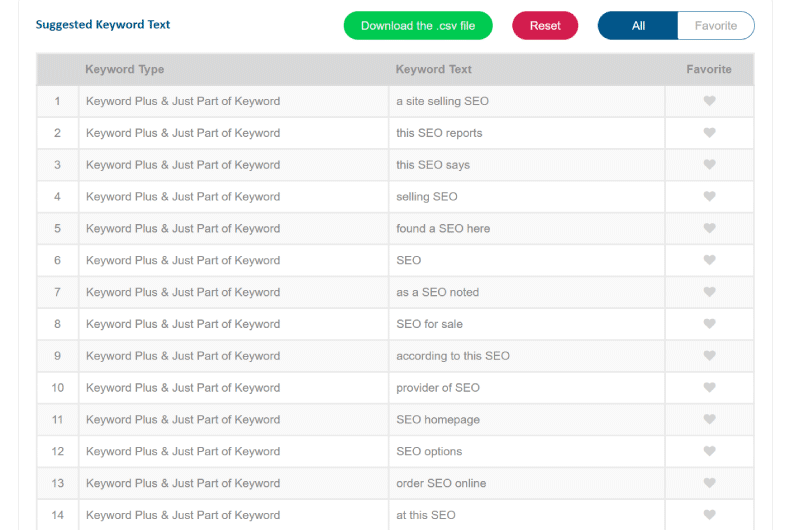Favorite the 'SEO for sale' heart icon

tap(709, 323)
